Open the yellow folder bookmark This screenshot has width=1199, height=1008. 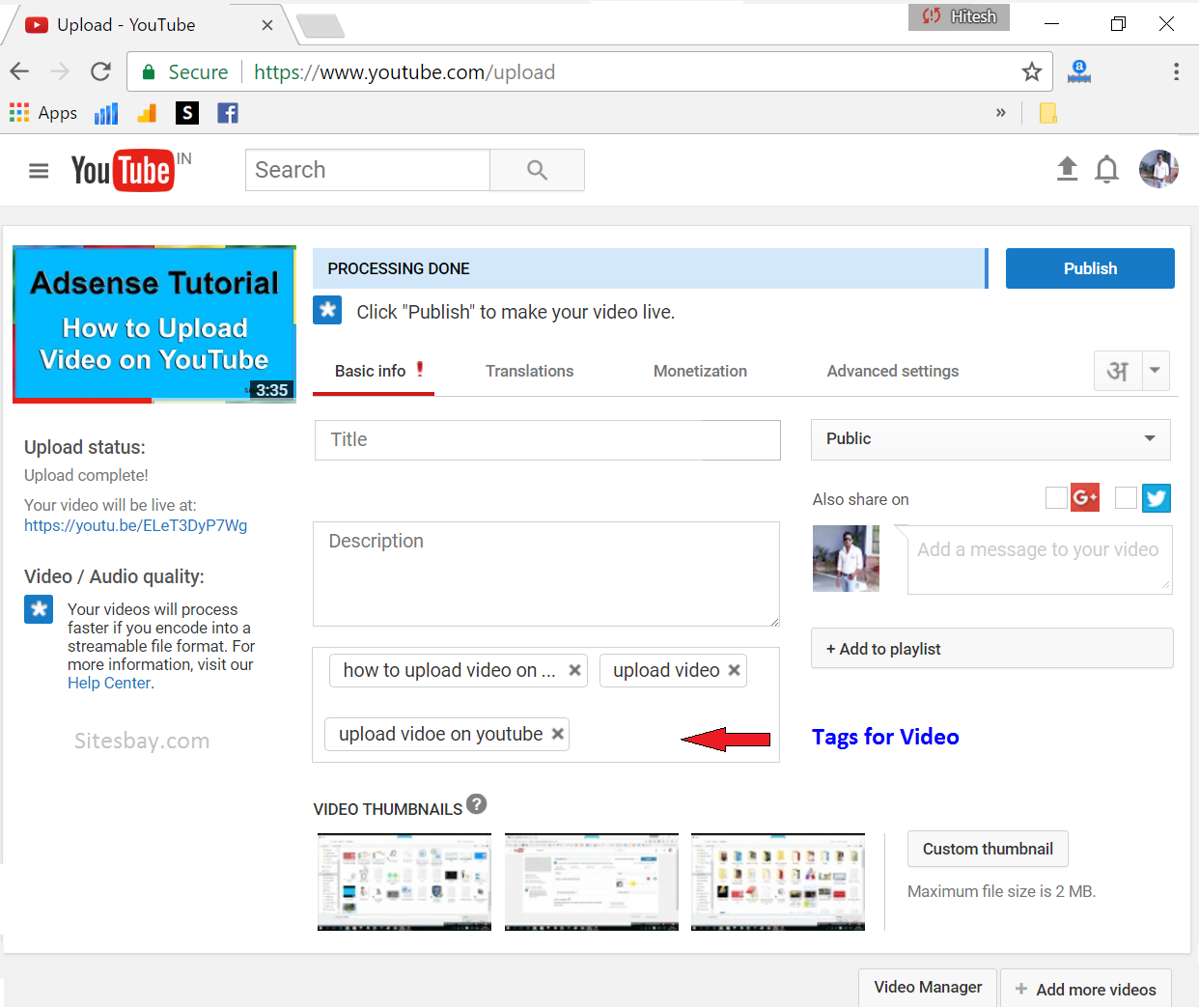1048,113
